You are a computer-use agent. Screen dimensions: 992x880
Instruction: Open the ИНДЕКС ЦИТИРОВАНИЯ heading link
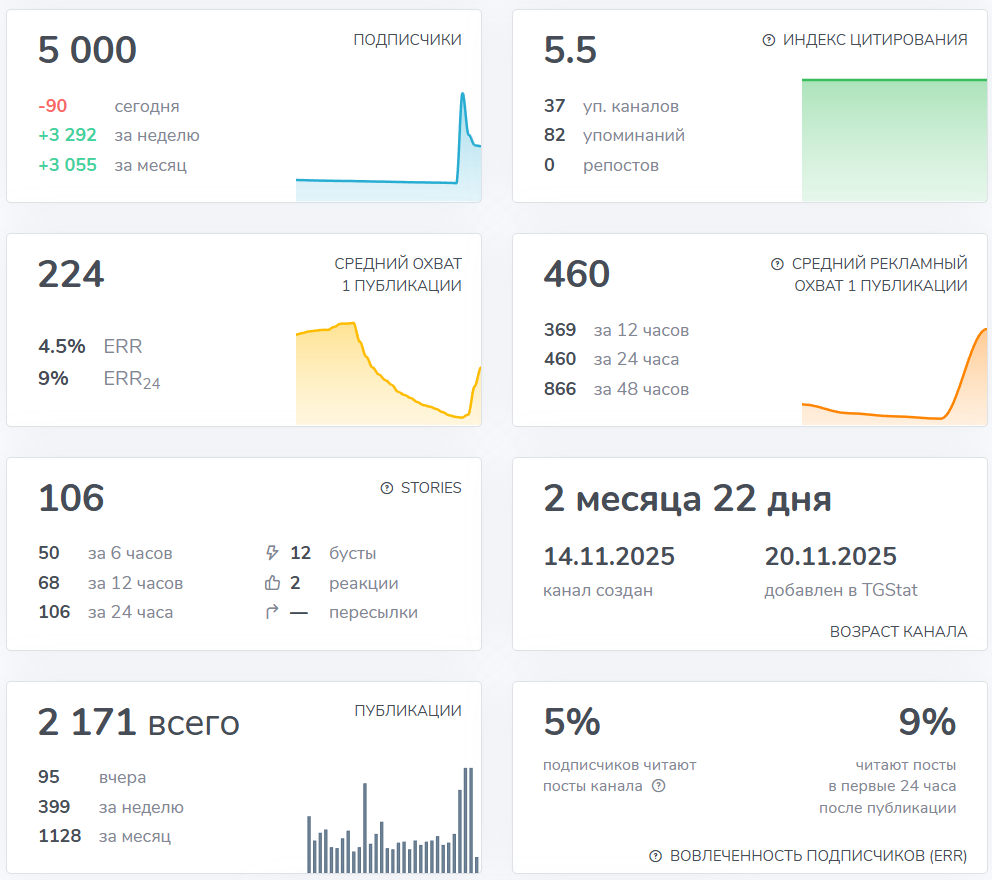coord(875,40)
